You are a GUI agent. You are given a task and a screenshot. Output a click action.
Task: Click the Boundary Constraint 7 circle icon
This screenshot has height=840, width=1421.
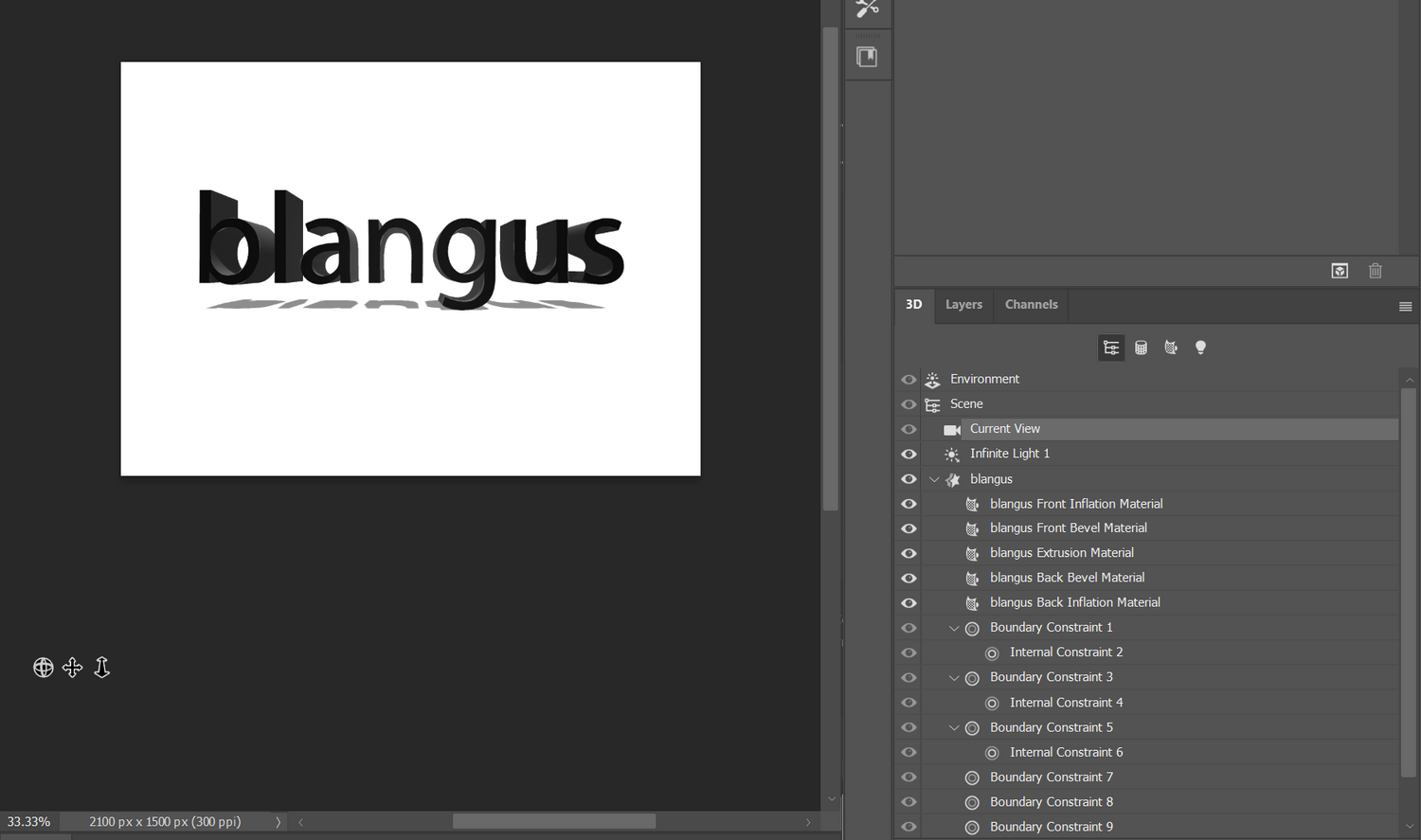point(972,777)
